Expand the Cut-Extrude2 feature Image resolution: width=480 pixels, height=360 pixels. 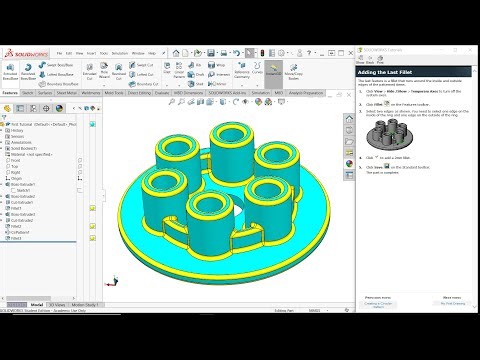(1, 220)
